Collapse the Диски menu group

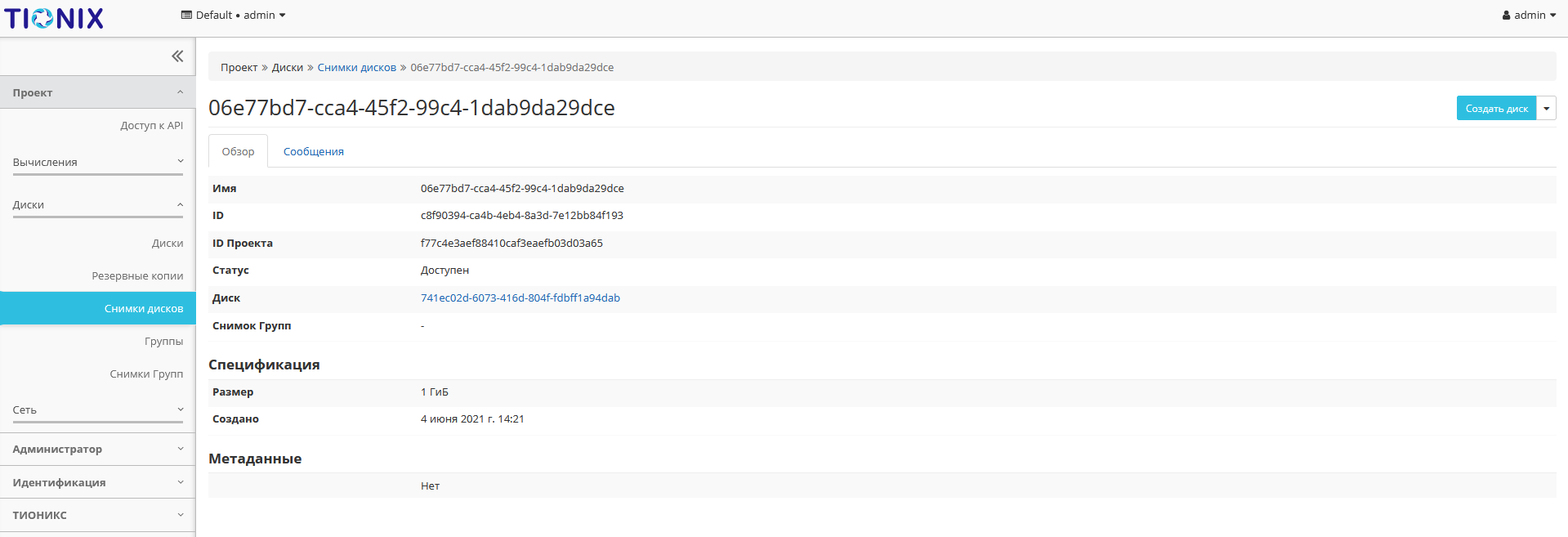tap(98, 205)
